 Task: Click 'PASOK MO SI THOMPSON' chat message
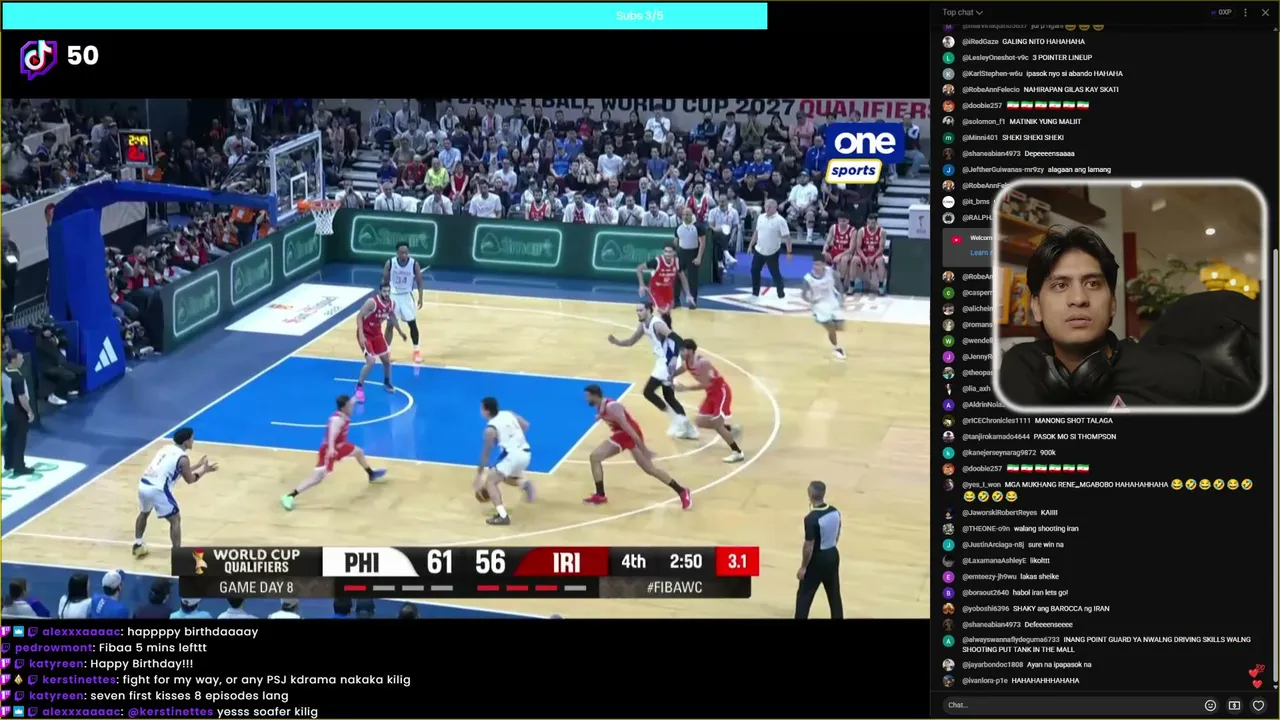tap(1076, 437)
